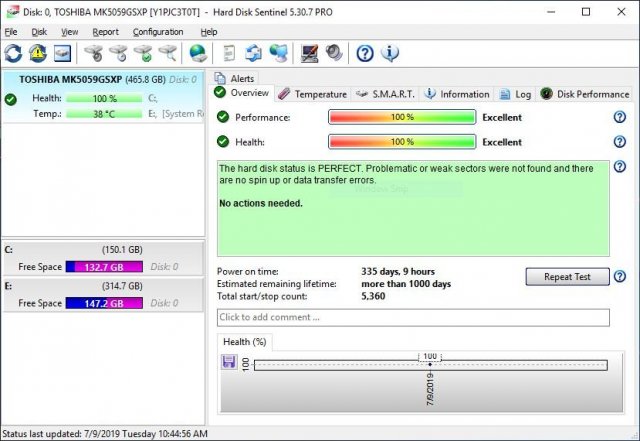Screen dimensions: 640x441
Task: Click the yellow warning disk toolbar icon
Action: click(38, 53)
